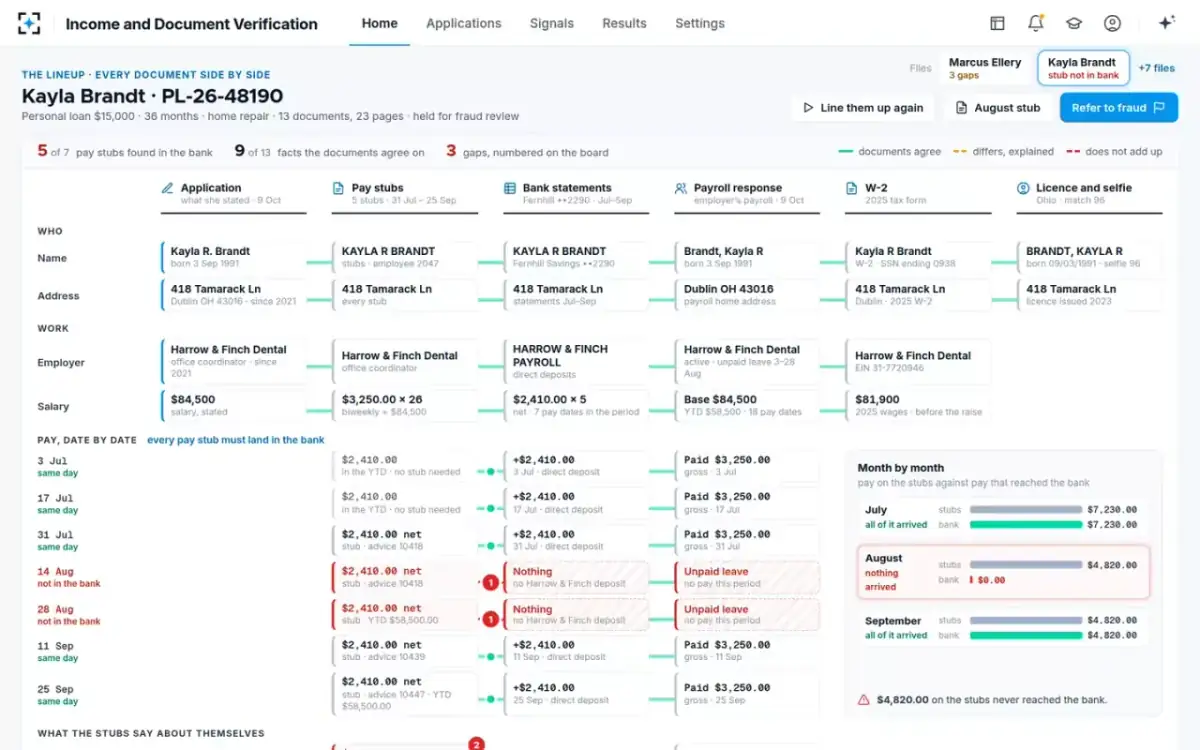Click the warning triangle by $4,820.00 note
Screen dimensions: 1200x750
click(863, 700)
